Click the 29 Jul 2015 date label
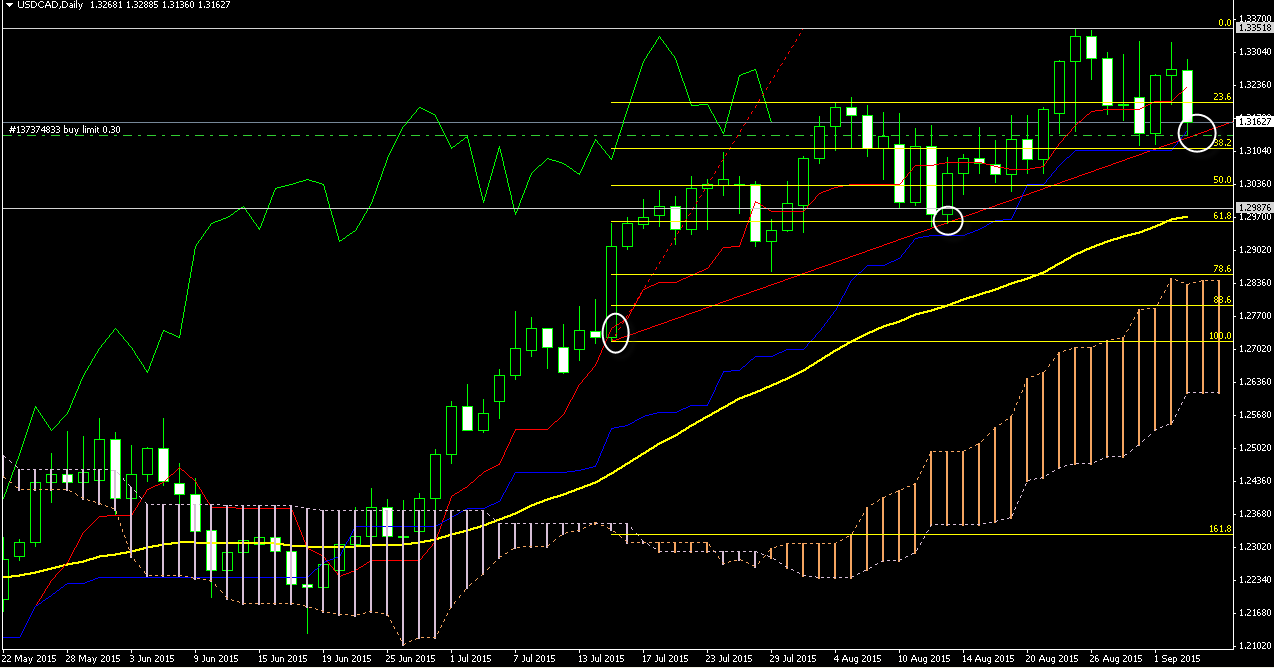This screenshot has width=1274, height=669. (x=791, y=660)
